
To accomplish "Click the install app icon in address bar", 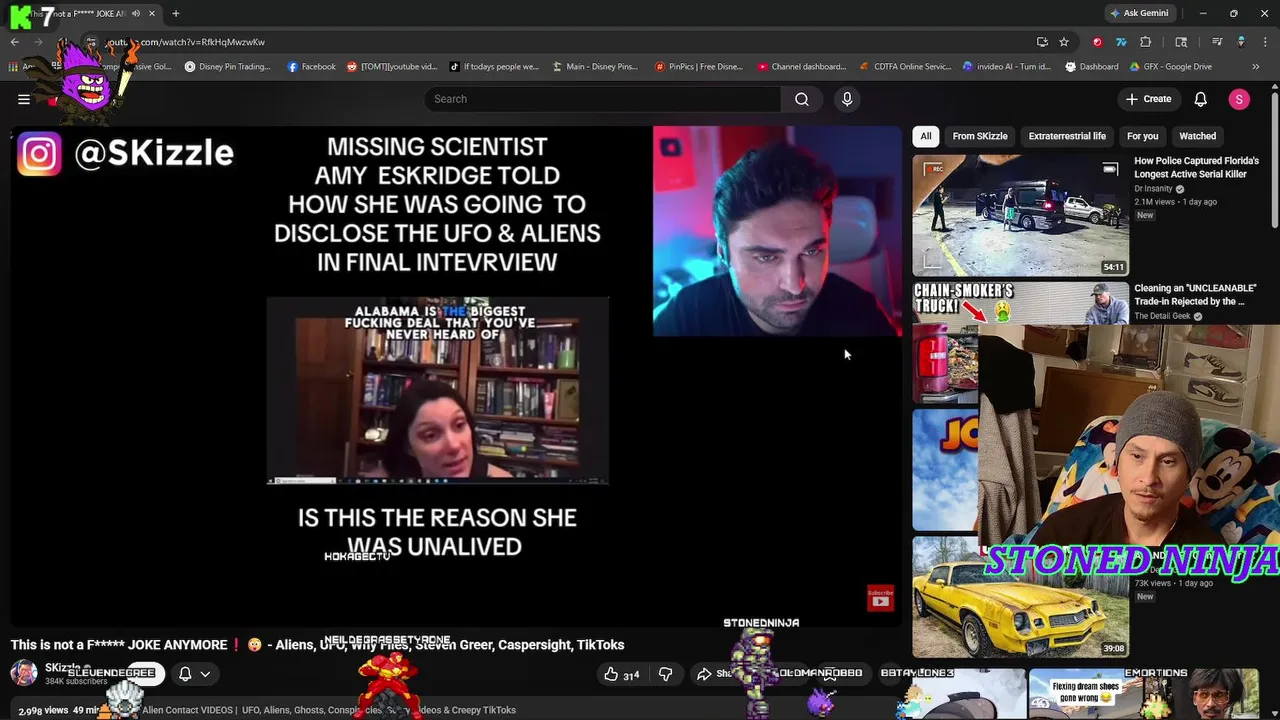I will 1042,42.
